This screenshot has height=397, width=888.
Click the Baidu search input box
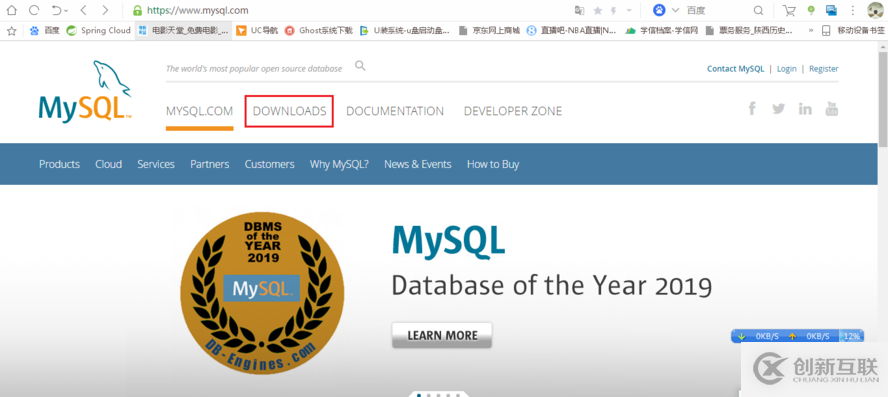click(716, 10)
